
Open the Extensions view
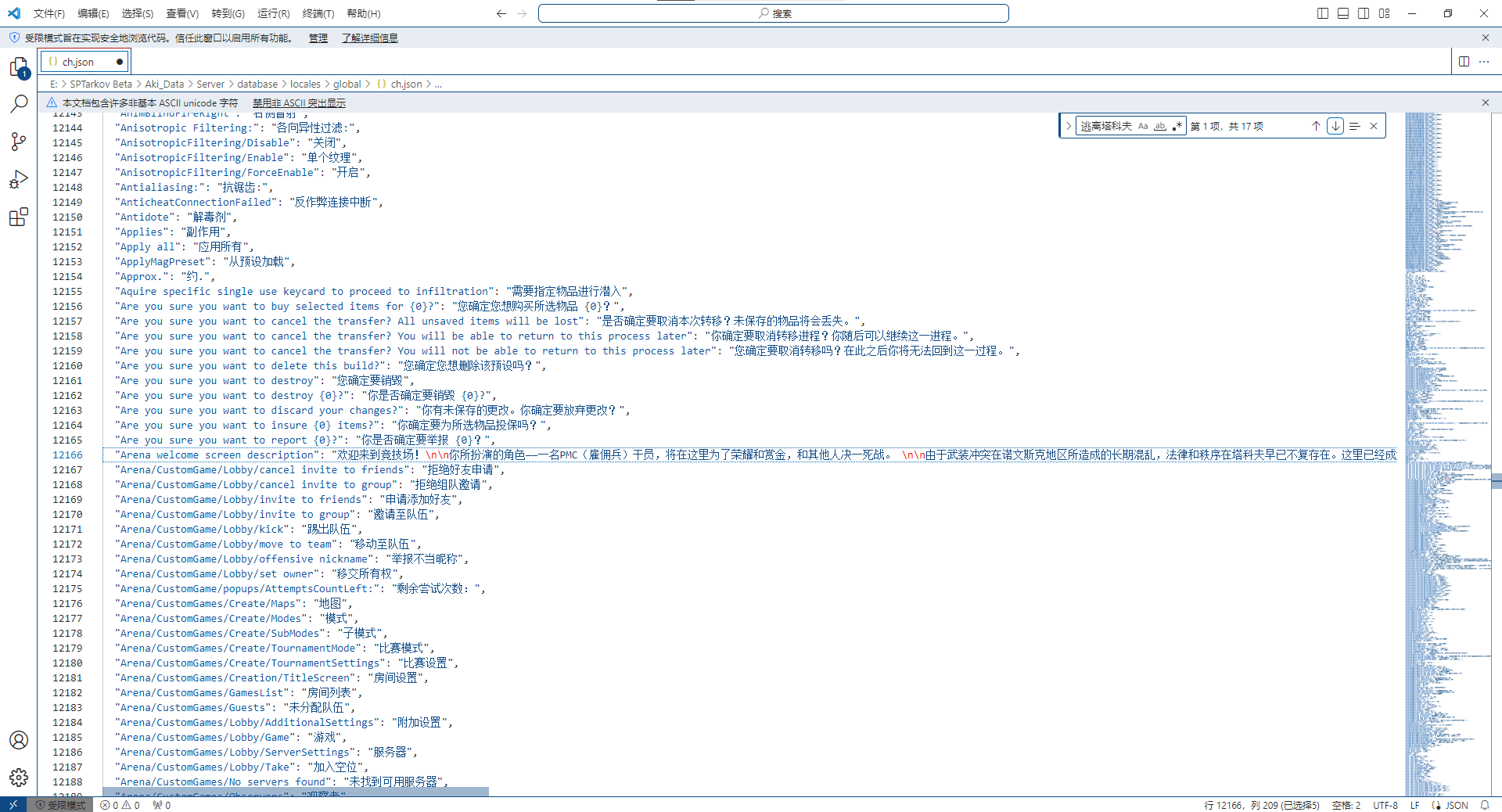19,217
